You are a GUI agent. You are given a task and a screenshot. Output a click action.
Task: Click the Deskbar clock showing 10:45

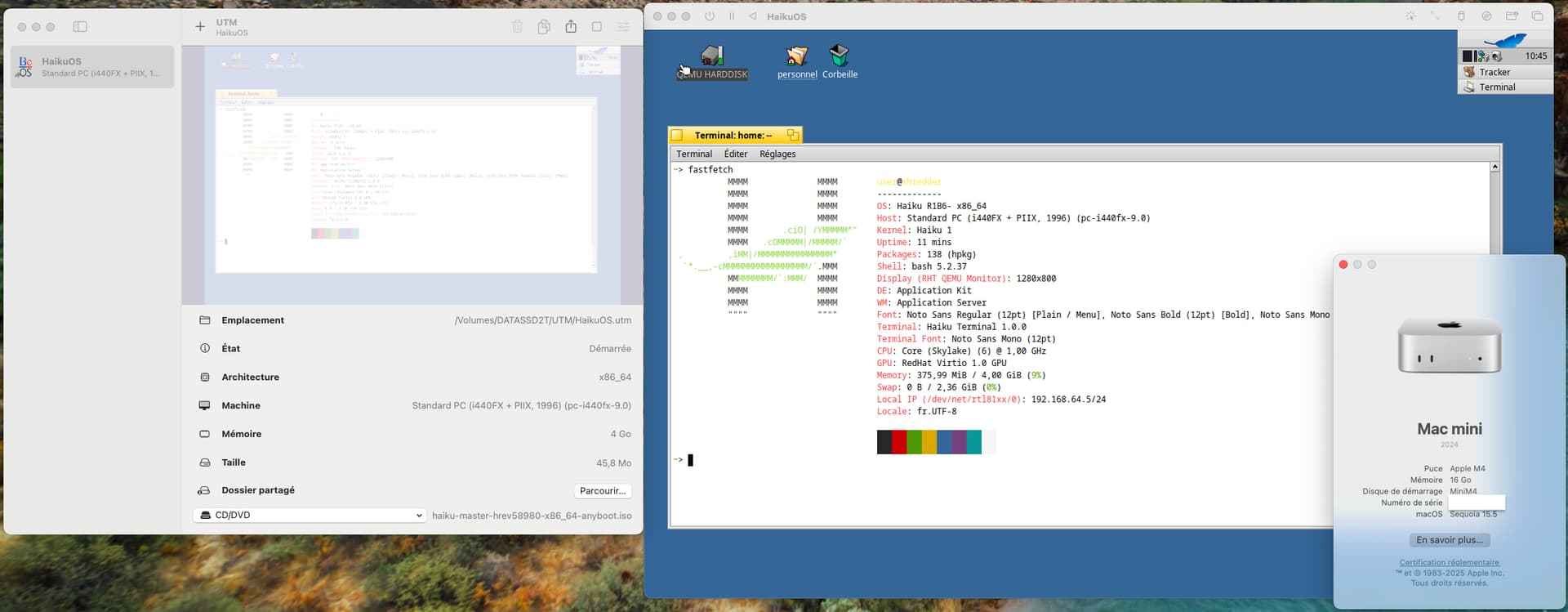coord(1535,56)
